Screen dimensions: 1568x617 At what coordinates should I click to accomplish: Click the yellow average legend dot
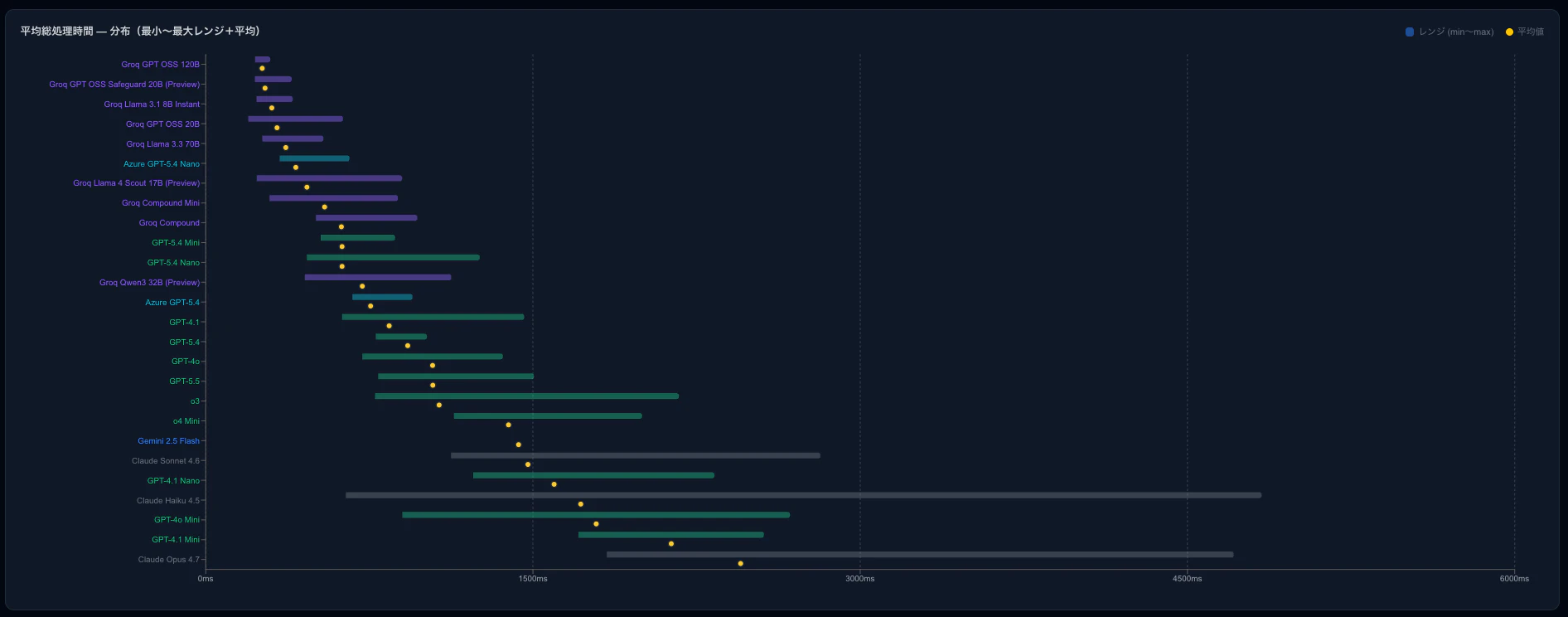(x=1509, y=32)
